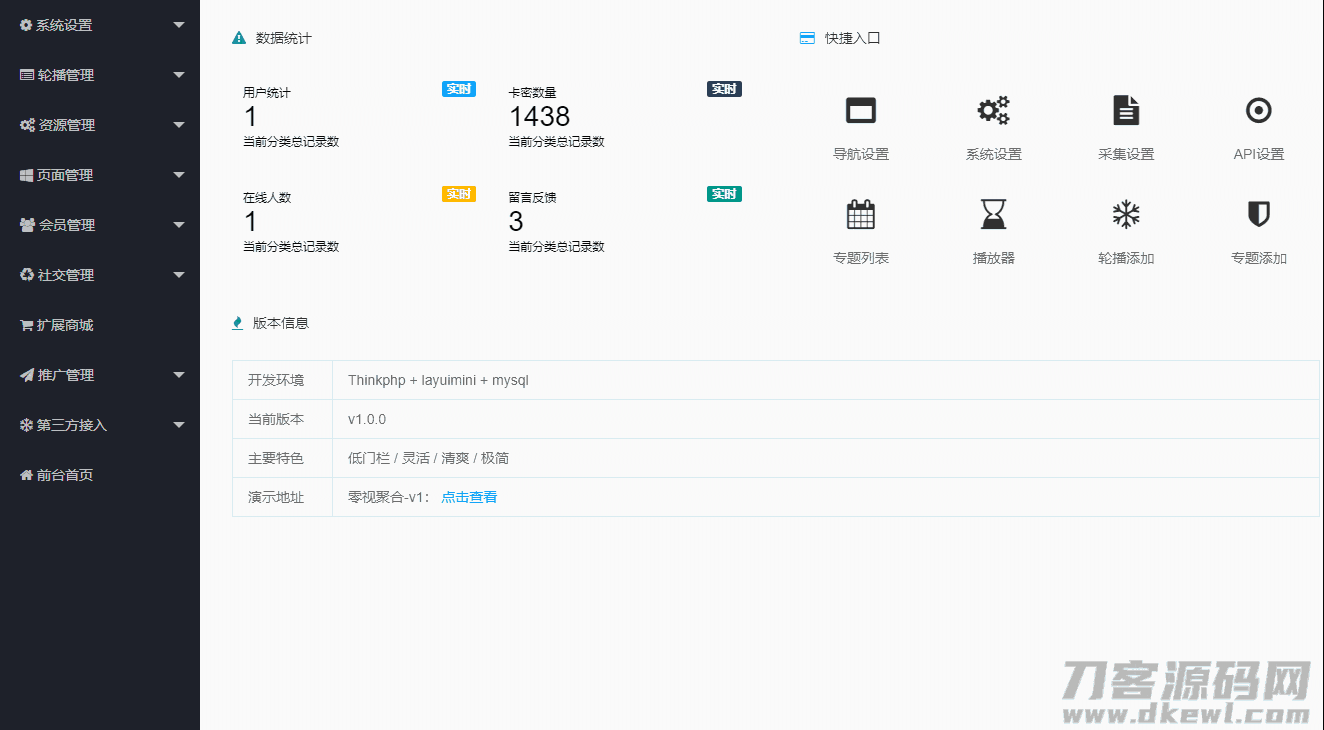Click the blue 实时 badge for 用户统计
Viewport: 1324px width, 730px height.
tap(458, 89)
